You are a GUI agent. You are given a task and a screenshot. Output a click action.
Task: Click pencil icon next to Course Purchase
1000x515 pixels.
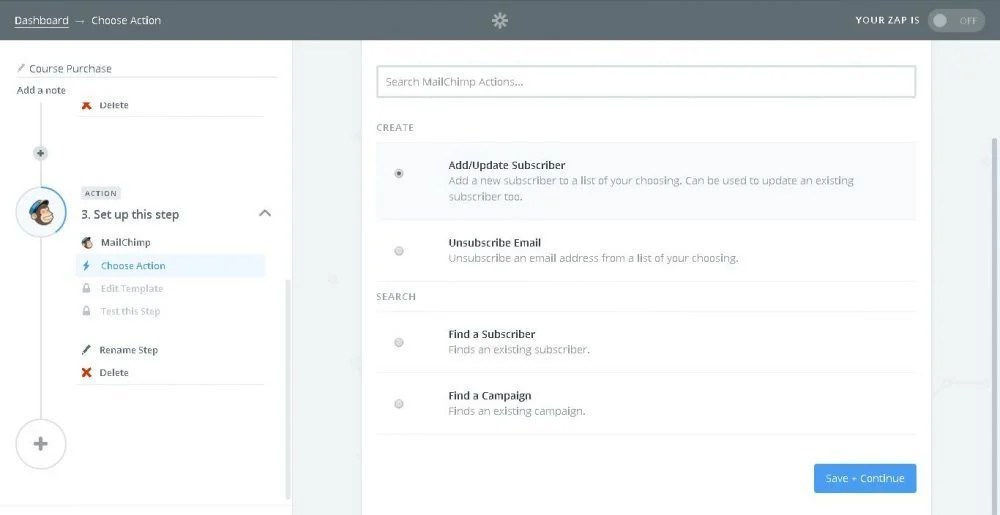pos(21,69)
